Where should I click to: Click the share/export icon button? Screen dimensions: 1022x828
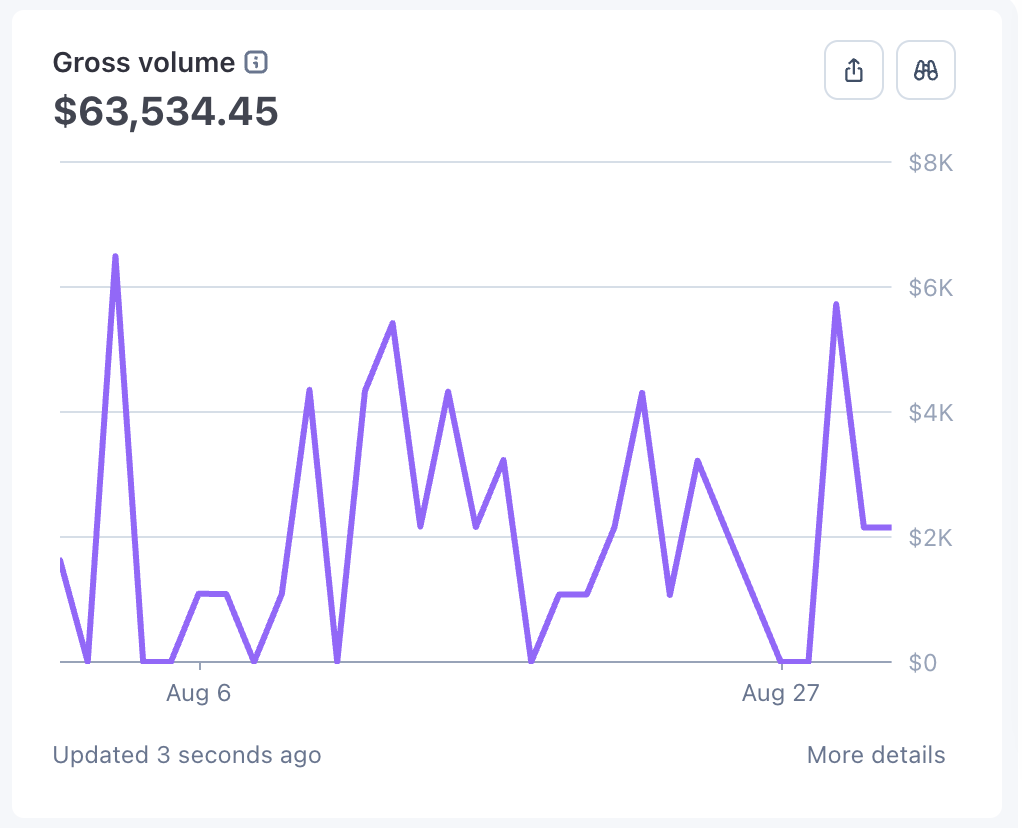853,70
